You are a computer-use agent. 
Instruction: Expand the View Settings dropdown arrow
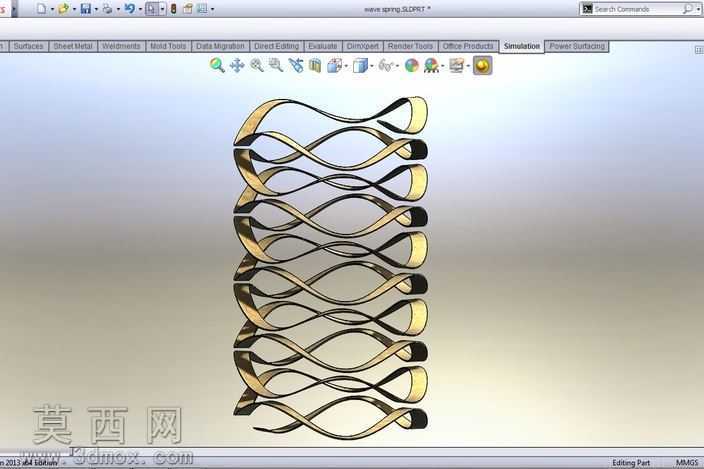[x=468, y=66]
